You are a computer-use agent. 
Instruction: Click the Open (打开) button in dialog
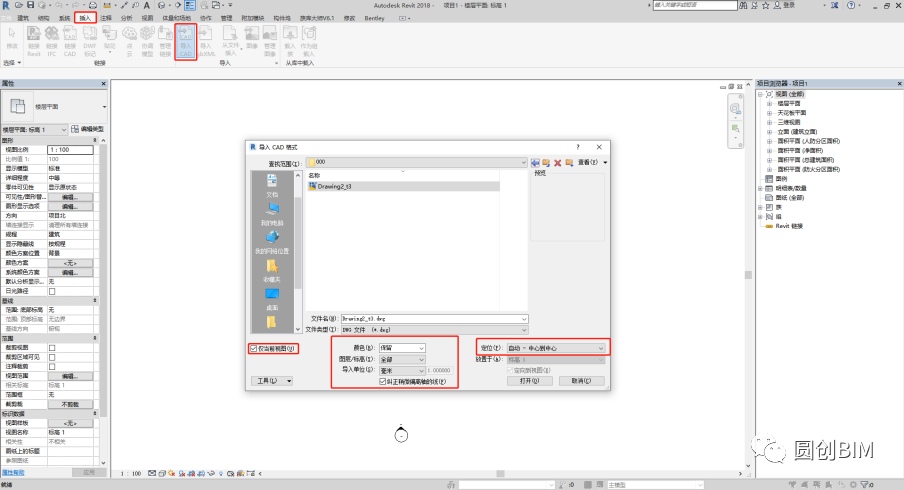click(x=530, y=381)
